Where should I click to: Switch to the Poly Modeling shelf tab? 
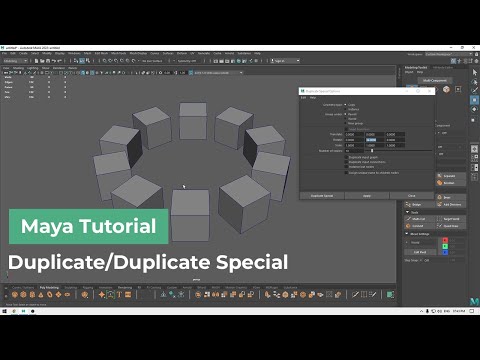pos(49,287)
